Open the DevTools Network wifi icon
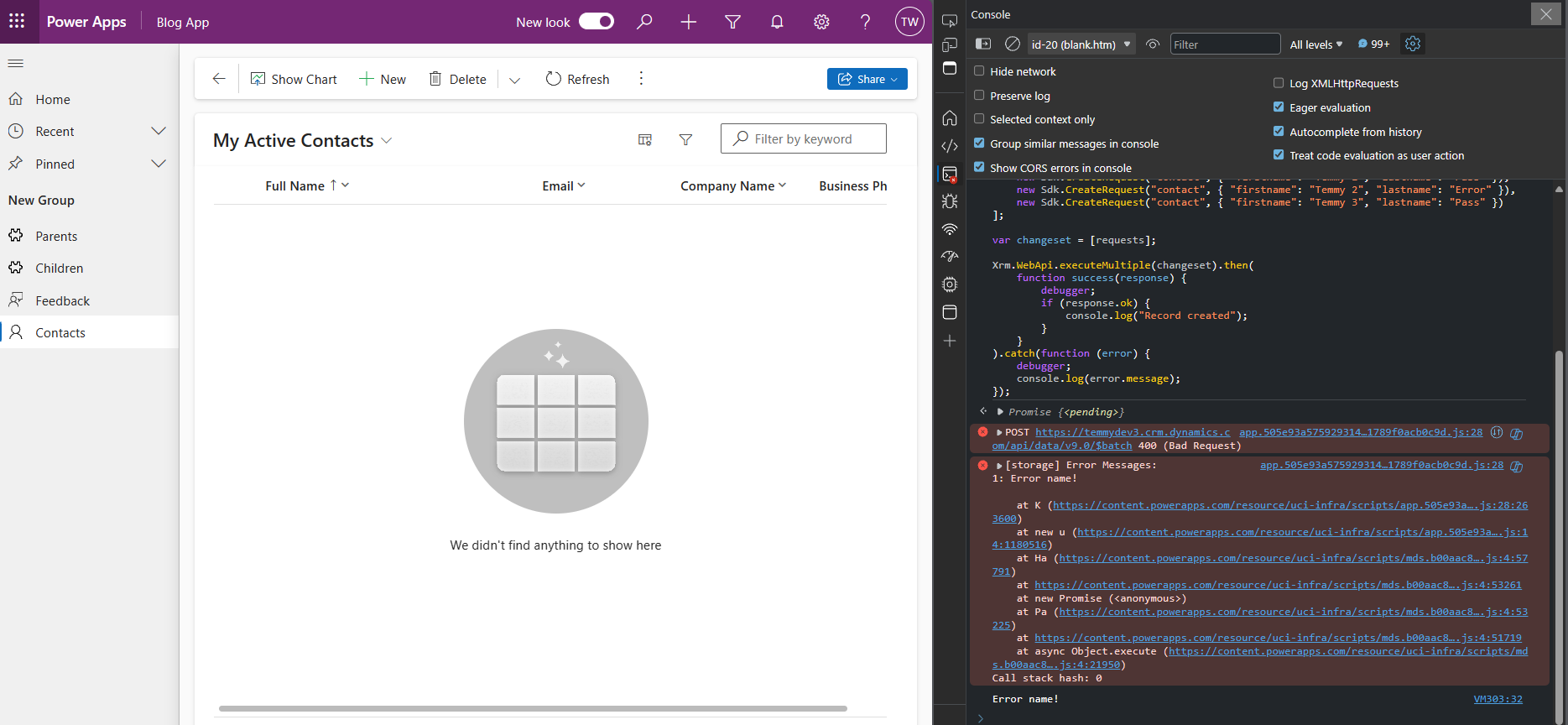The image size is (1568, 725). click(950, 229)
